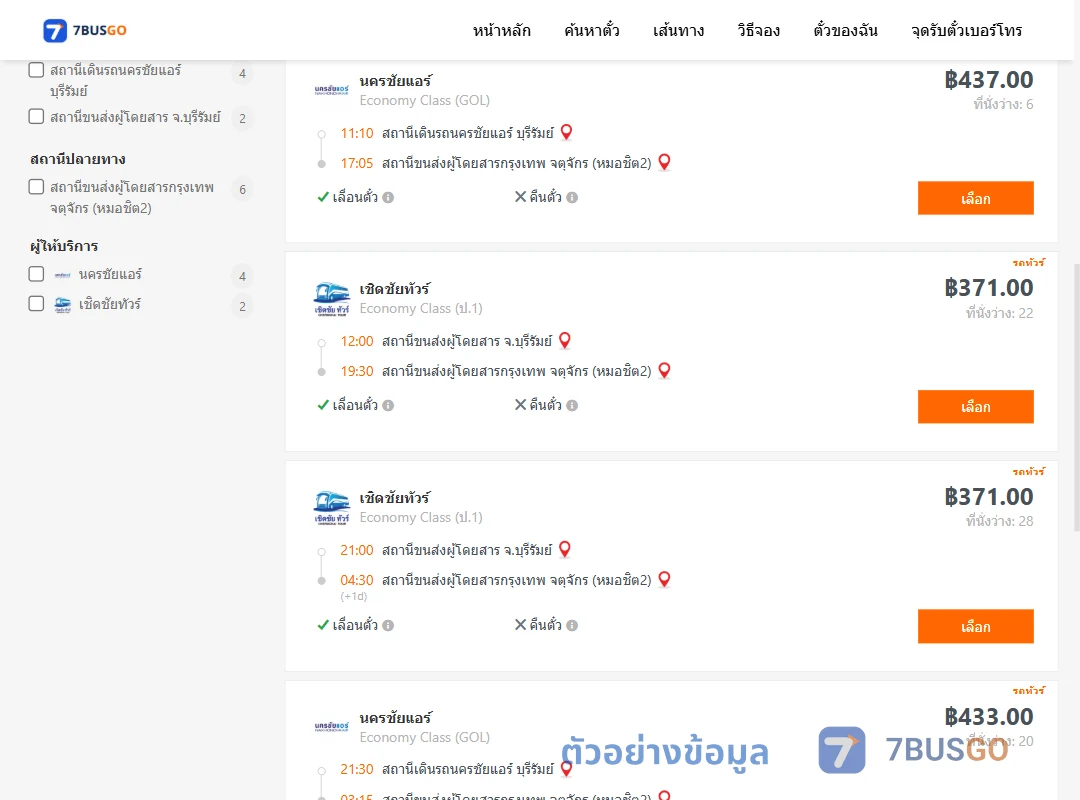Image resolution: width=1080 pixels, height=800 pixels.
Task: Click เชิดชัยทัวร์ logo on 21:00 trip
Action: (x=331, y=508)
